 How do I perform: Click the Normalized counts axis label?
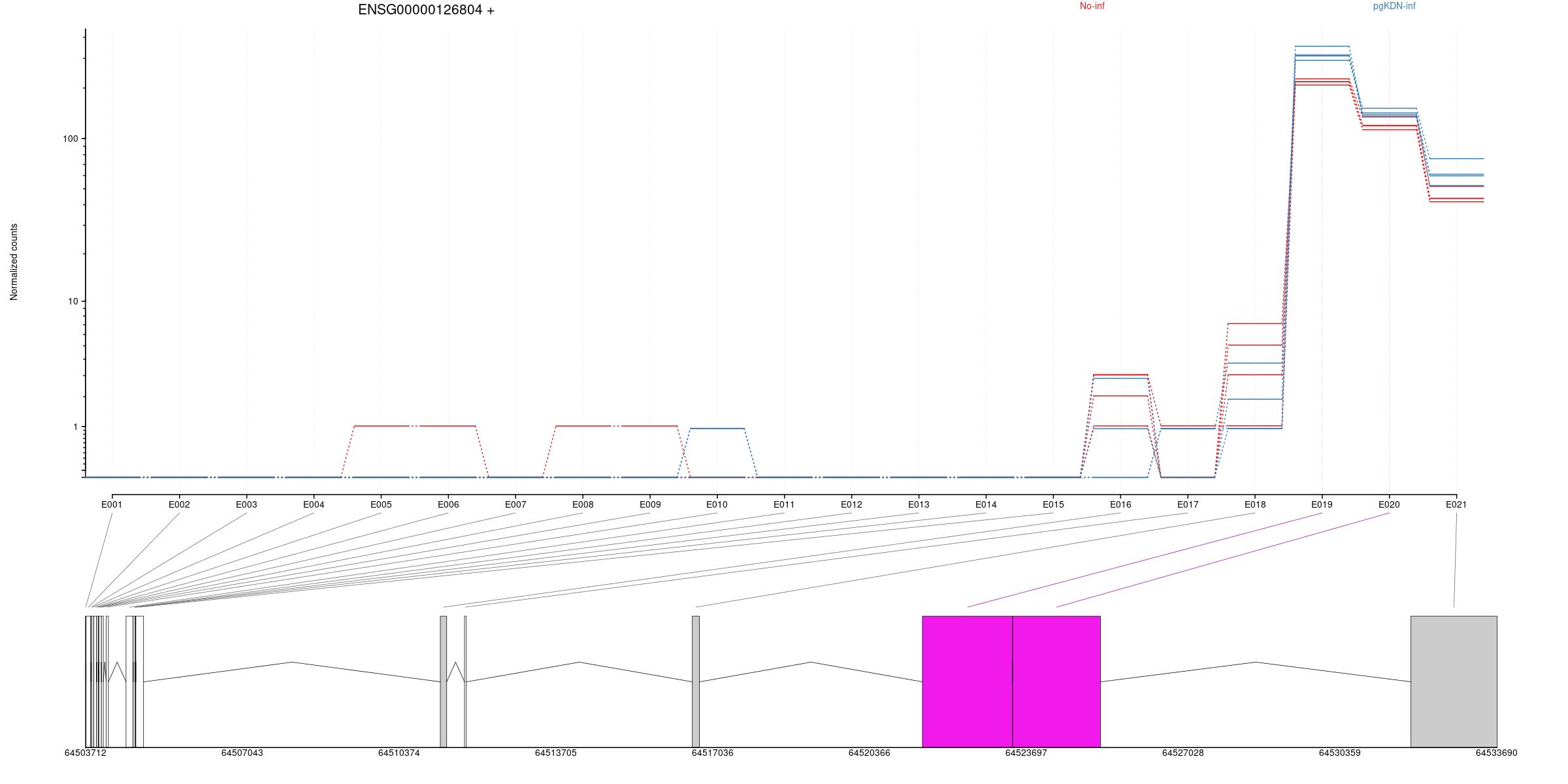pos(14,262)
